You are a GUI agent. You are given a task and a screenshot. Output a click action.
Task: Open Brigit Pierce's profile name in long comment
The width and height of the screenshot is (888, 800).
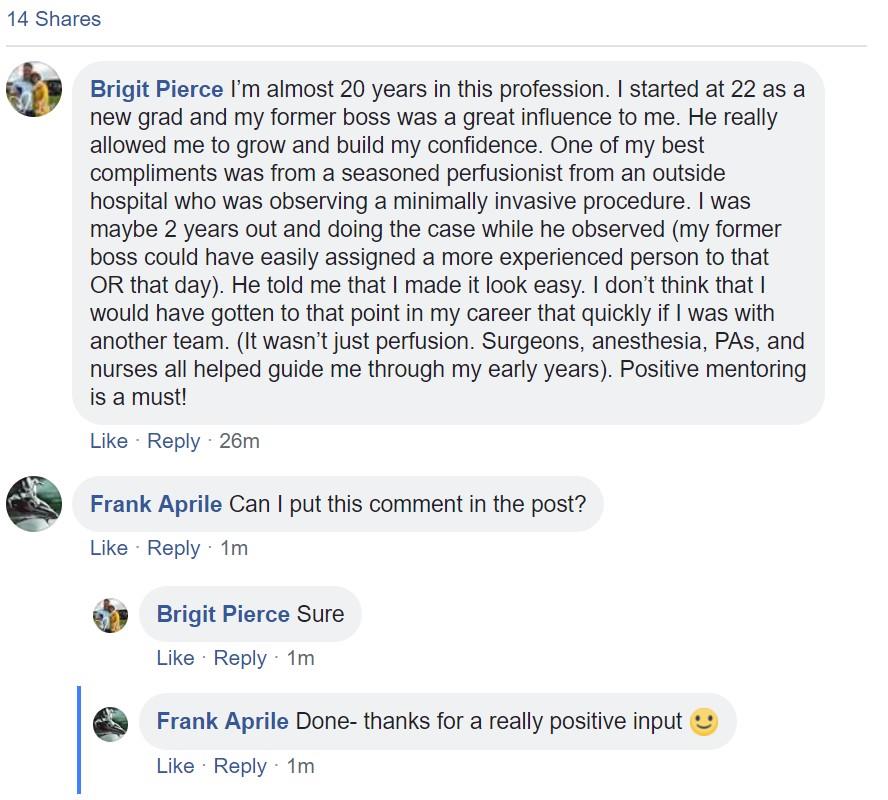pos(156,89)
